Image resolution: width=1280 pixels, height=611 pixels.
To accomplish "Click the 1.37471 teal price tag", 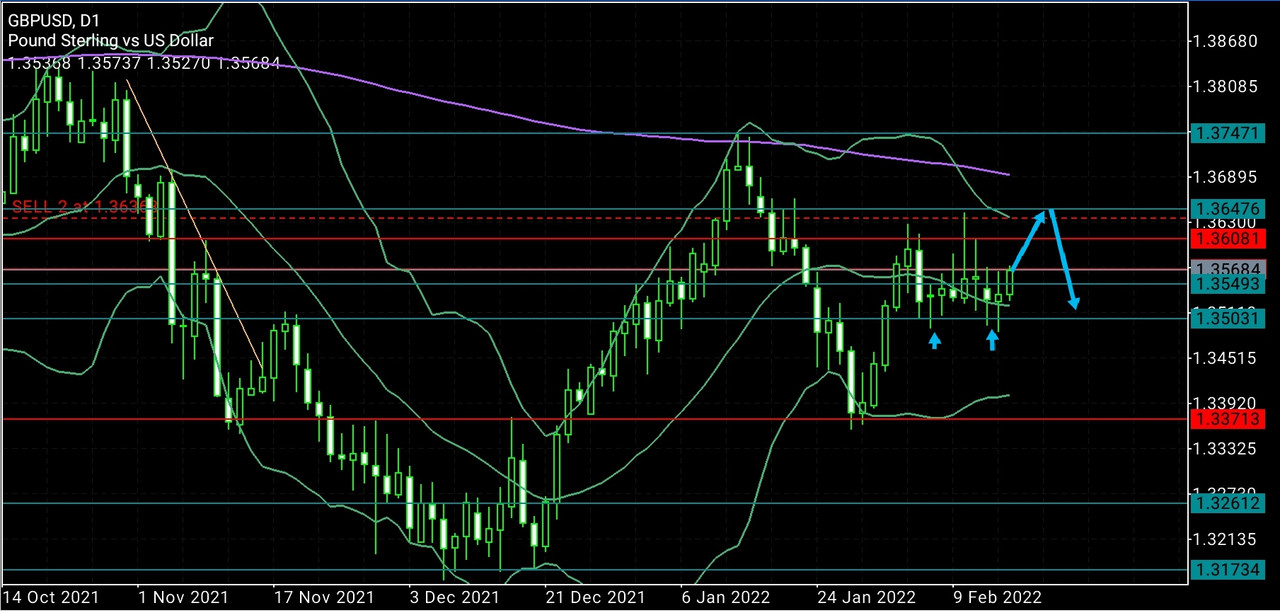I will tap(1226, 132).
